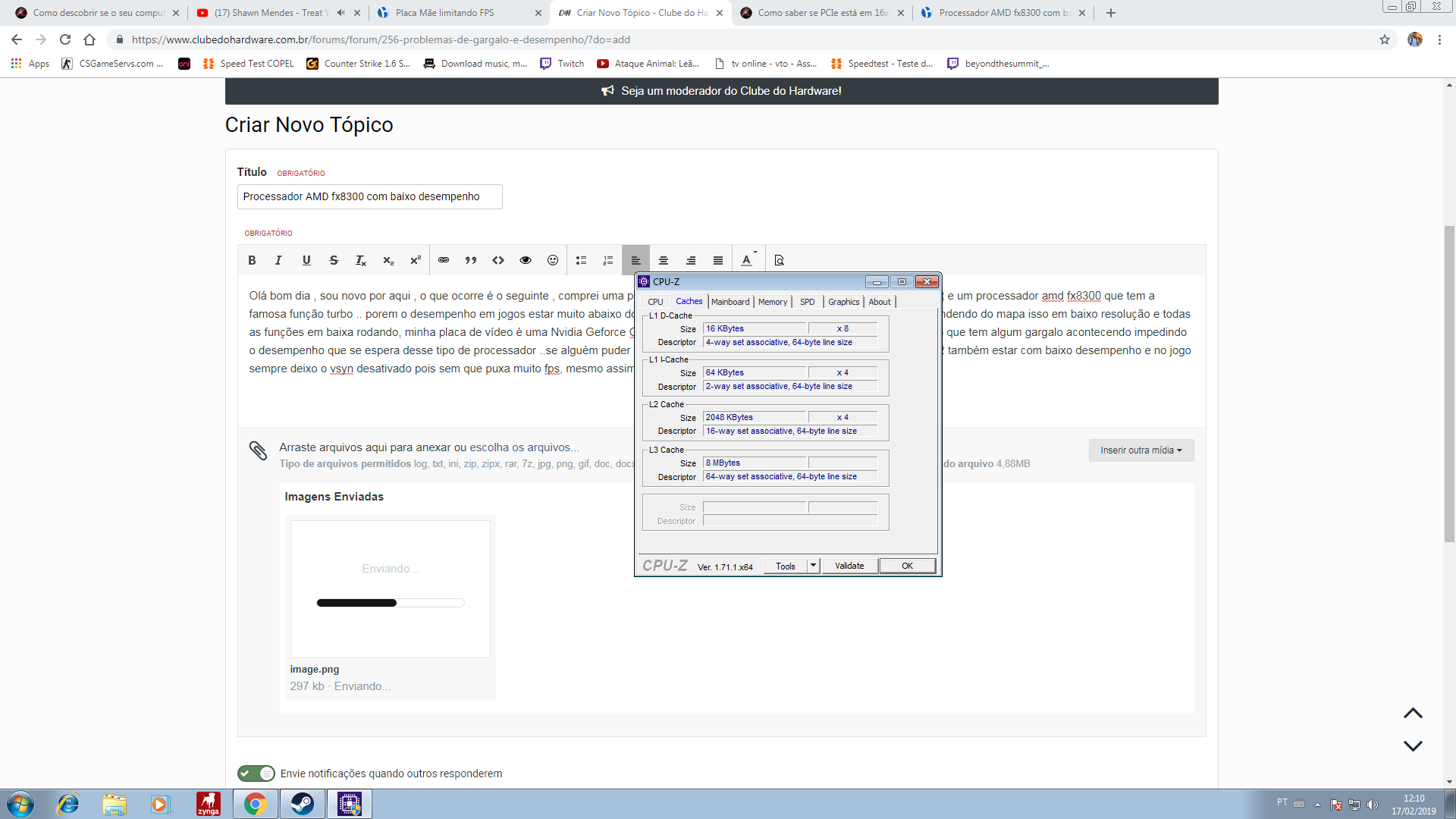Viewport: 1456px width, 819px height.
Task: Open the Windows Start menu
Action: point(20,804)
